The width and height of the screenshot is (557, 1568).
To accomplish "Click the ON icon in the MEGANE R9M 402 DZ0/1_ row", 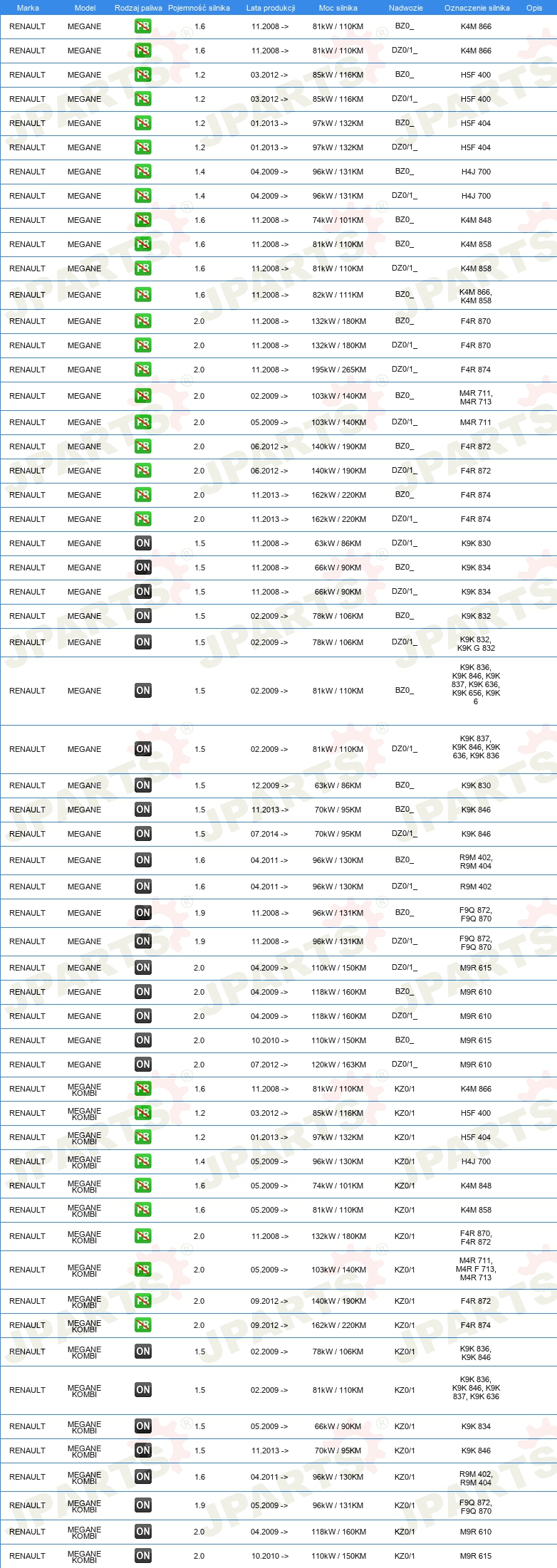I will 142,887.
